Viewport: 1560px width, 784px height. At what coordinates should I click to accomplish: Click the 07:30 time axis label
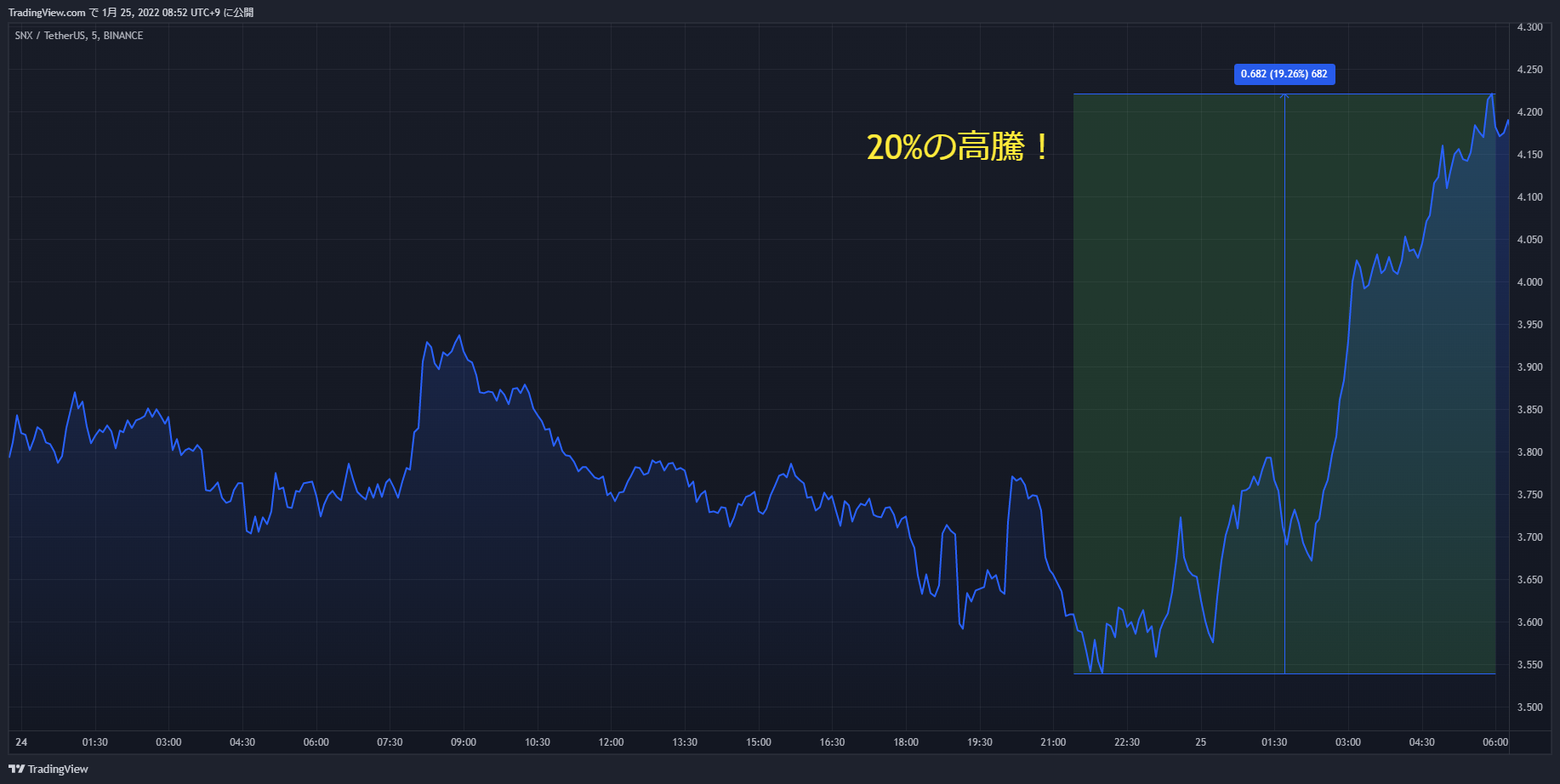coord(390,742)
